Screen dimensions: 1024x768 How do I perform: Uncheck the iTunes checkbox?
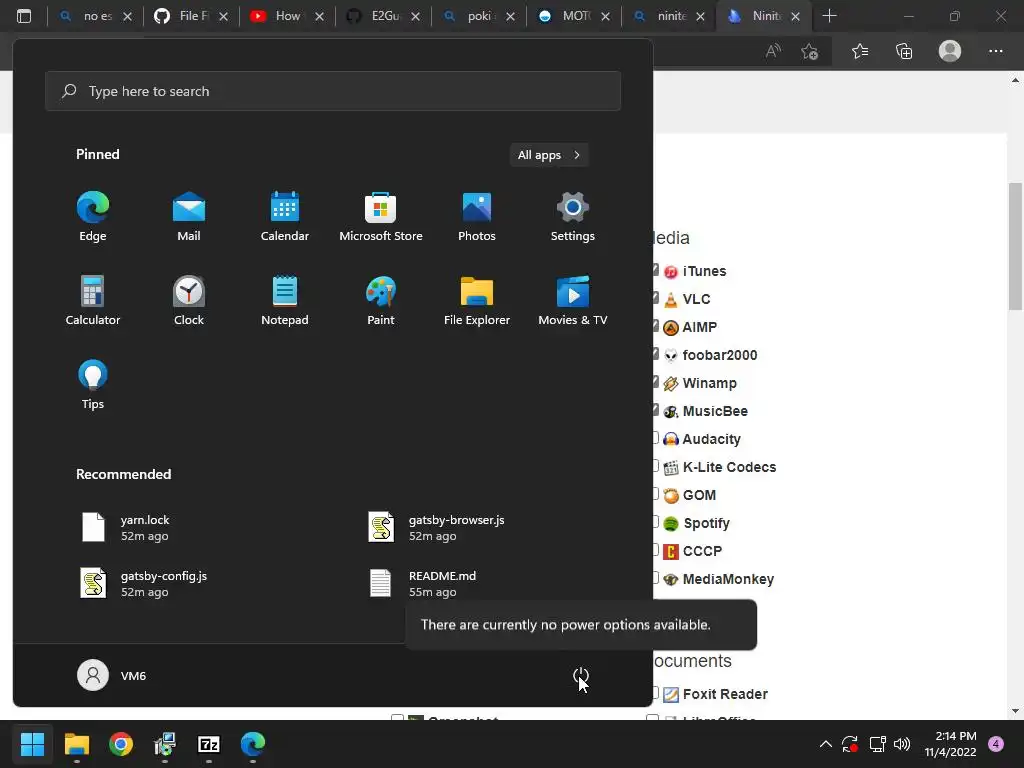655,270
